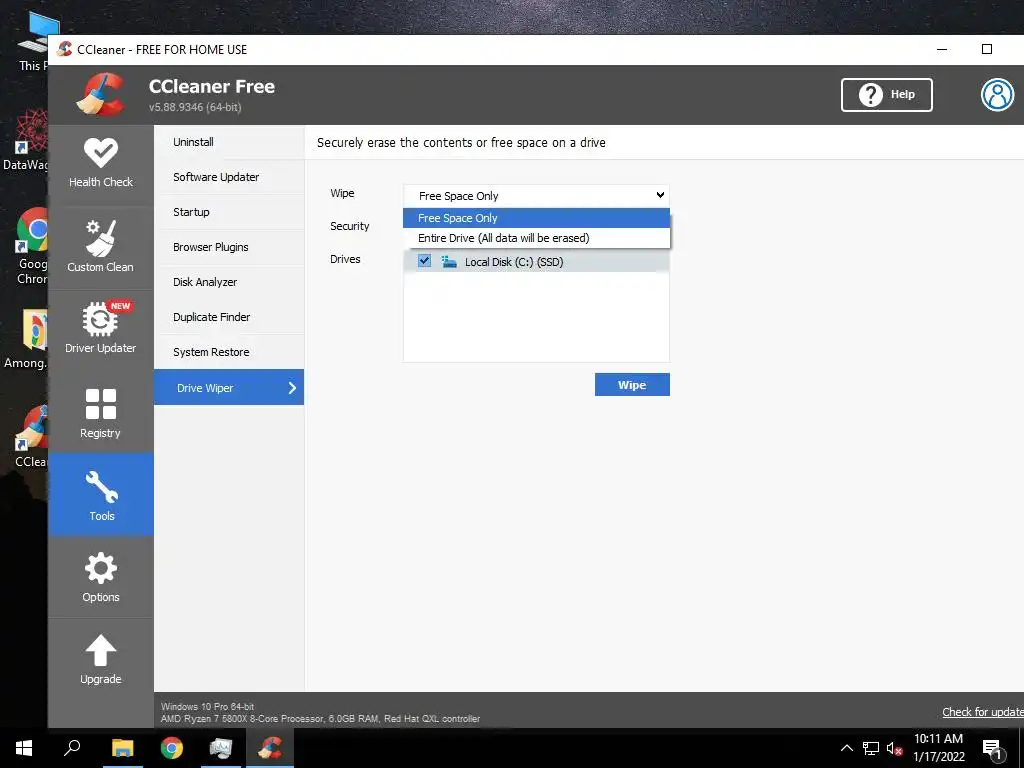
Task: Open the Driver Updater section
Action: click(x=101, y=330)
